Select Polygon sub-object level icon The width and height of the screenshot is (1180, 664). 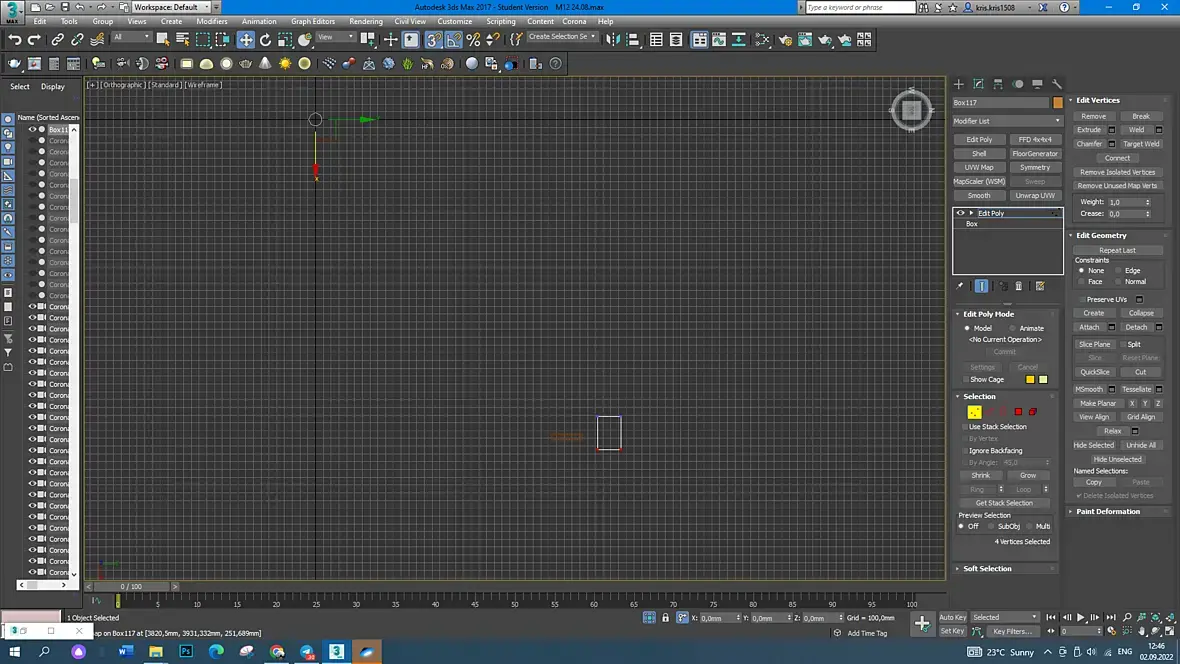point(1018,412)
